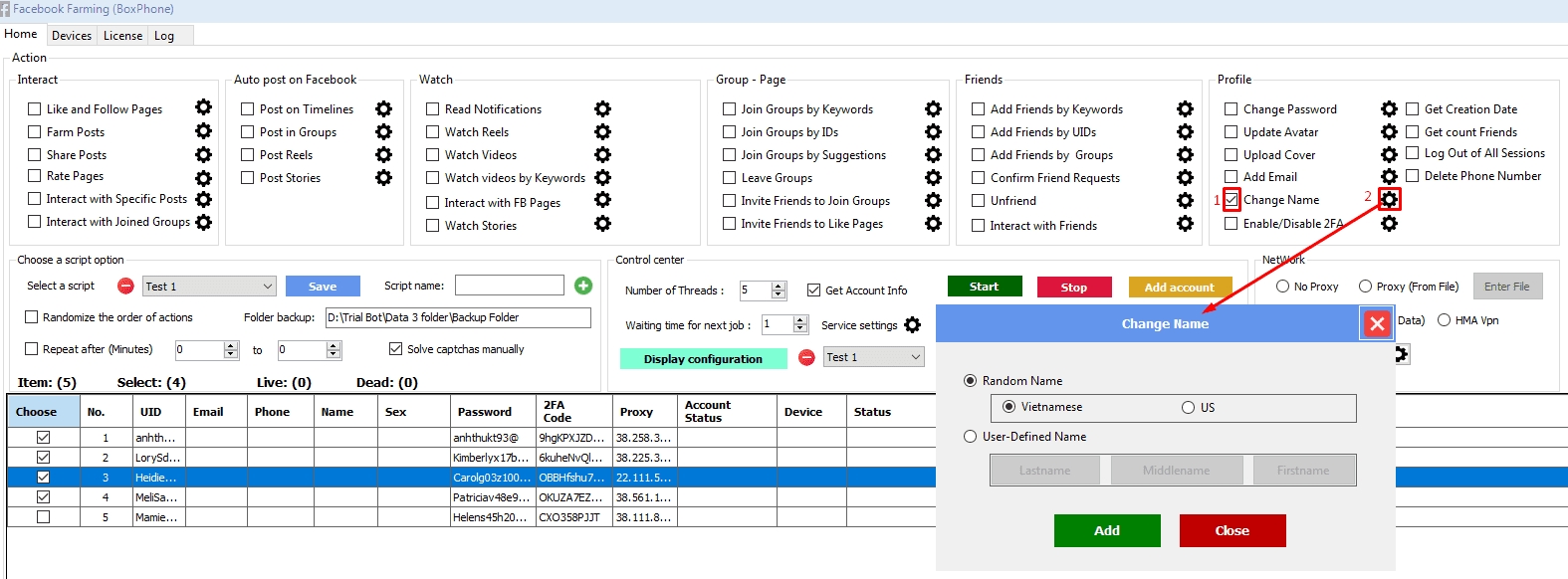Switch to the License tab
1568x579 pixels.
click(122, 35)
